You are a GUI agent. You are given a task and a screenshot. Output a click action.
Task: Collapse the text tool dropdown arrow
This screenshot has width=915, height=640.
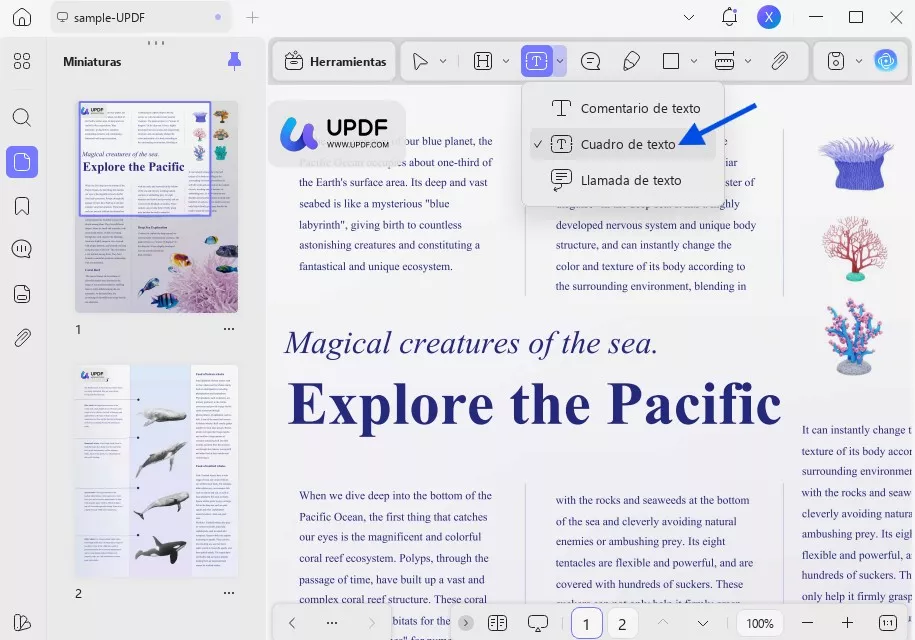pos(560,61)
